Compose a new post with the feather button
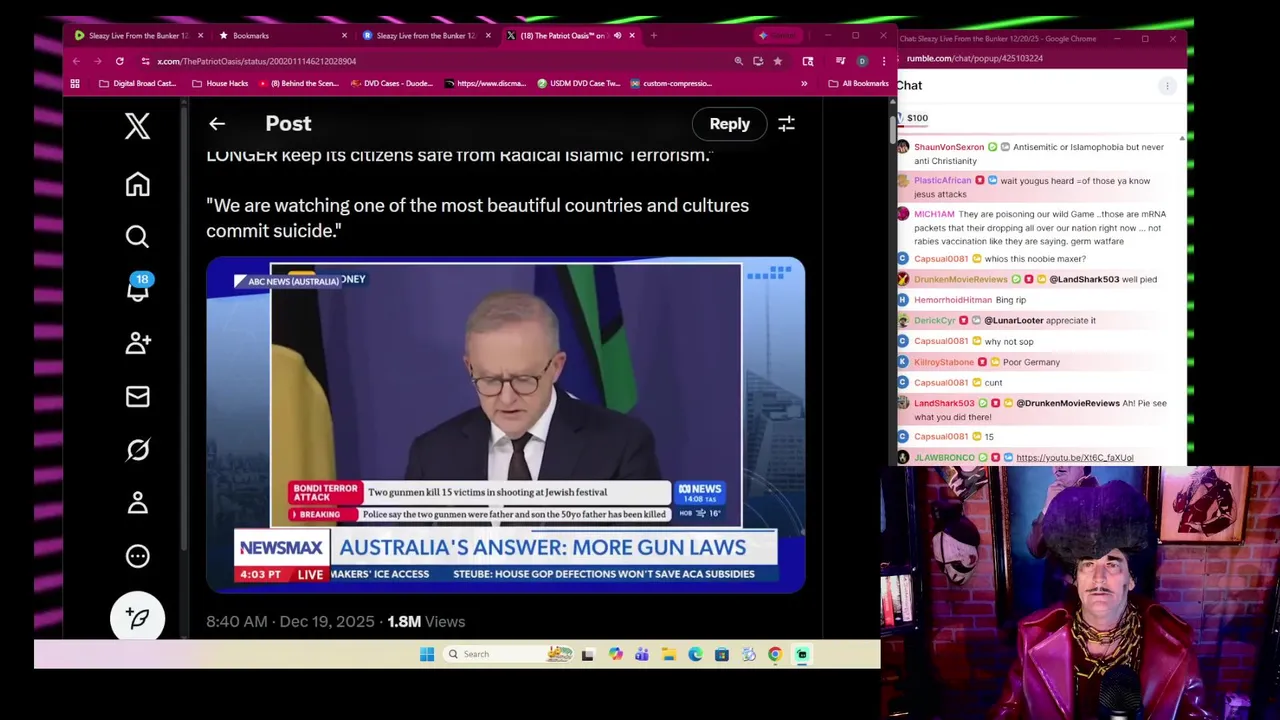The image size is (1280, 720). [137, 618]
